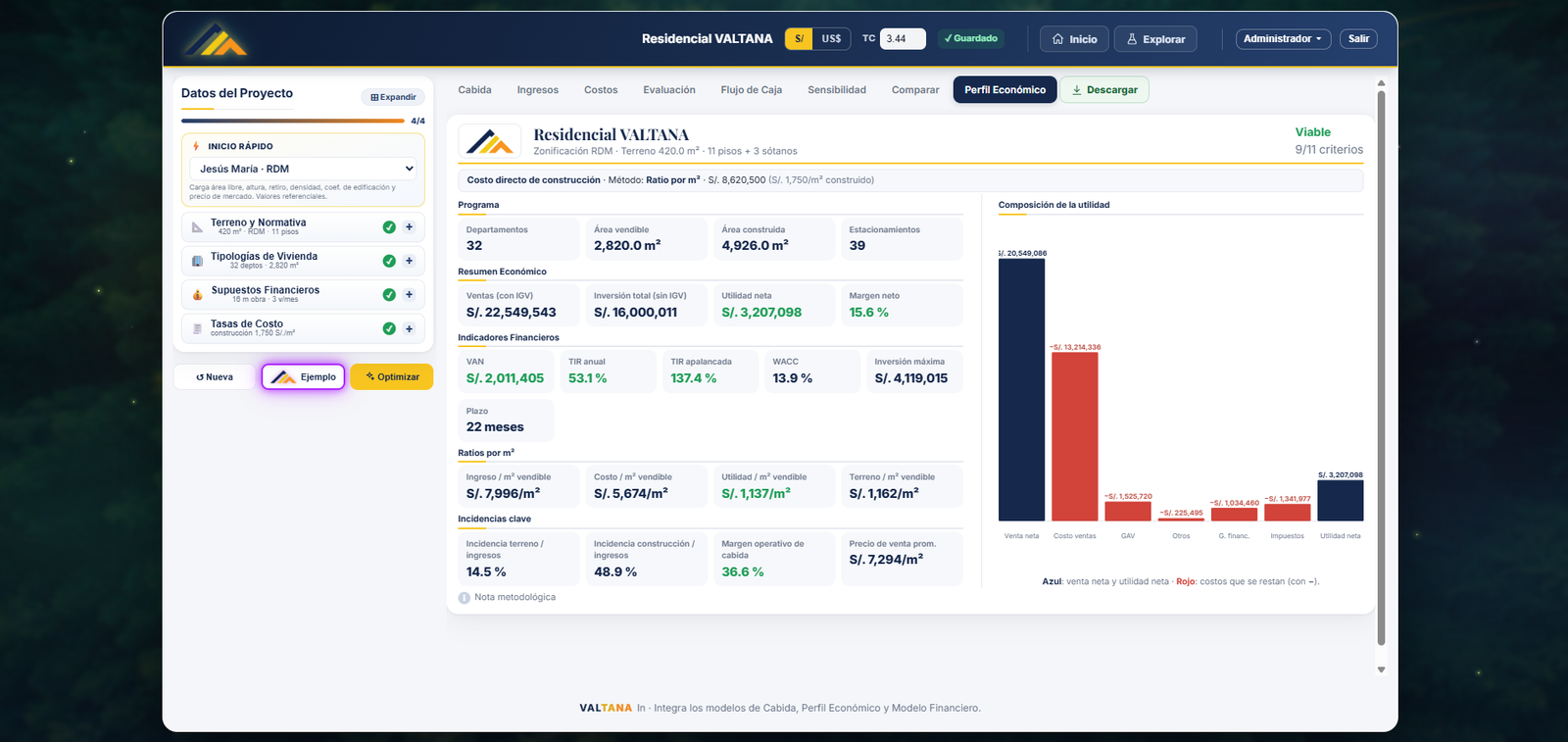
Task: Load the Ejemplo project
Action: [303, 377]
